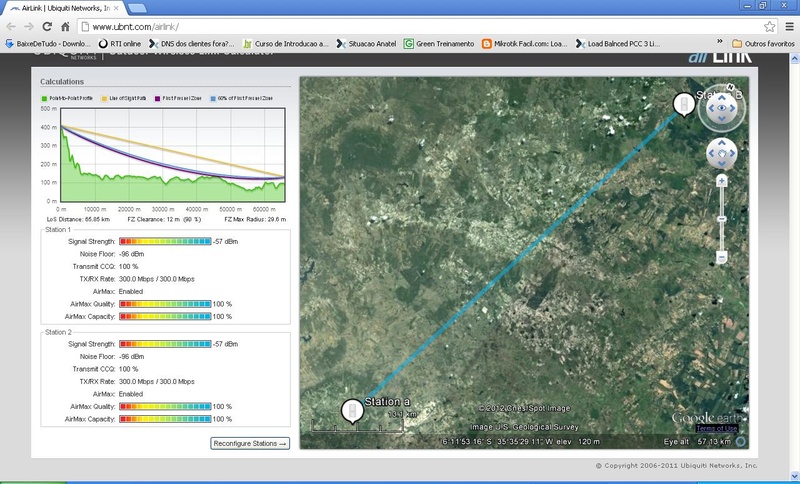Click the airLink logo in header
Screen dimensions: 800x484
pos(720,57)
